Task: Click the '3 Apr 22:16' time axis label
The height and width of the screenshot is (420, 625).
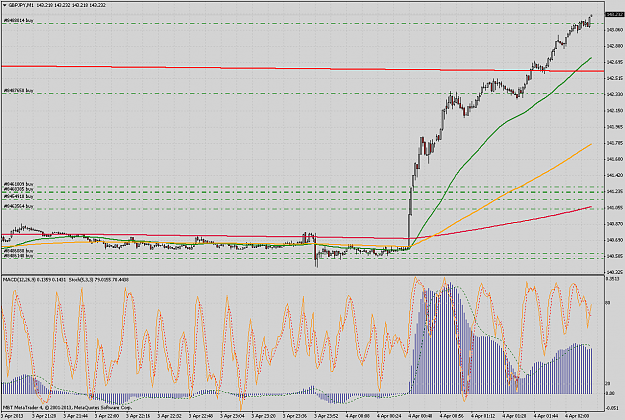Action: 138,416
